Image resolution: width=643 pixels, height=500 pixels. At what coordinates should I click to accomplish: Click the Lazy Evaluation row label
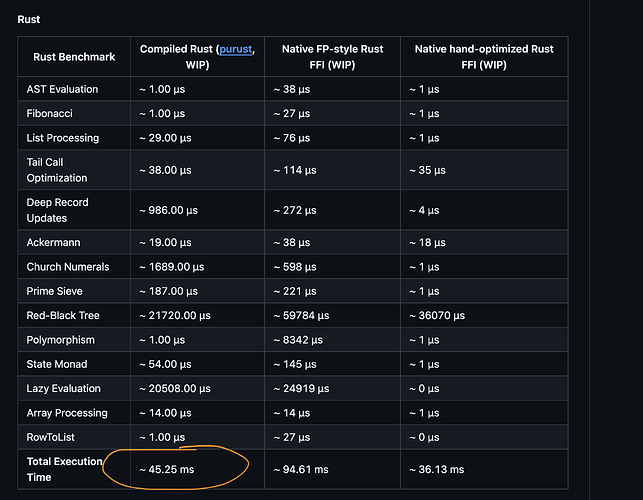click(x=64, y=388)
